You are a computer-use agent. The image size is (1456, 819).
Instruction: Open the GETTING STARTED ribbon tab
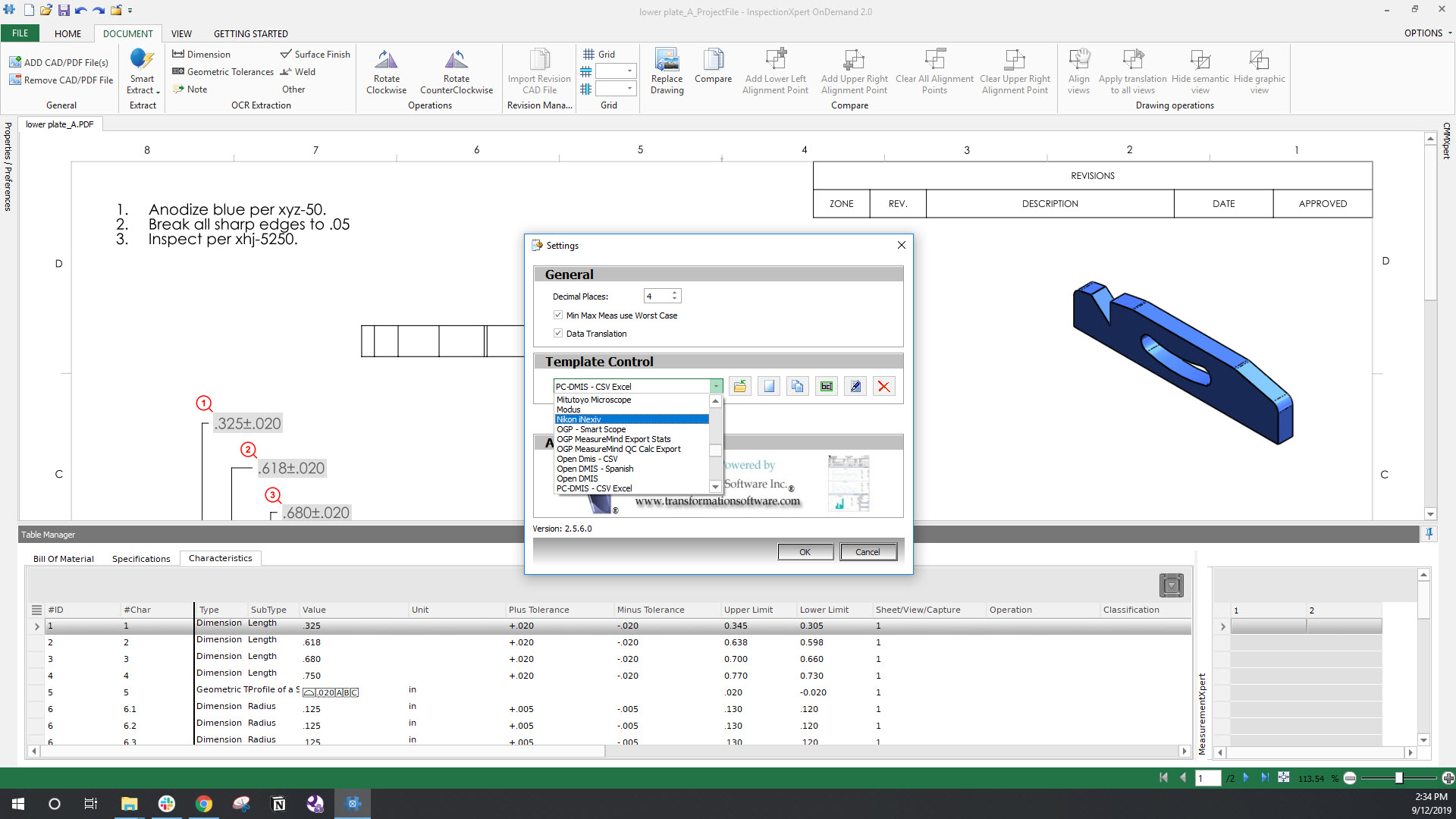tap(251, 33)
